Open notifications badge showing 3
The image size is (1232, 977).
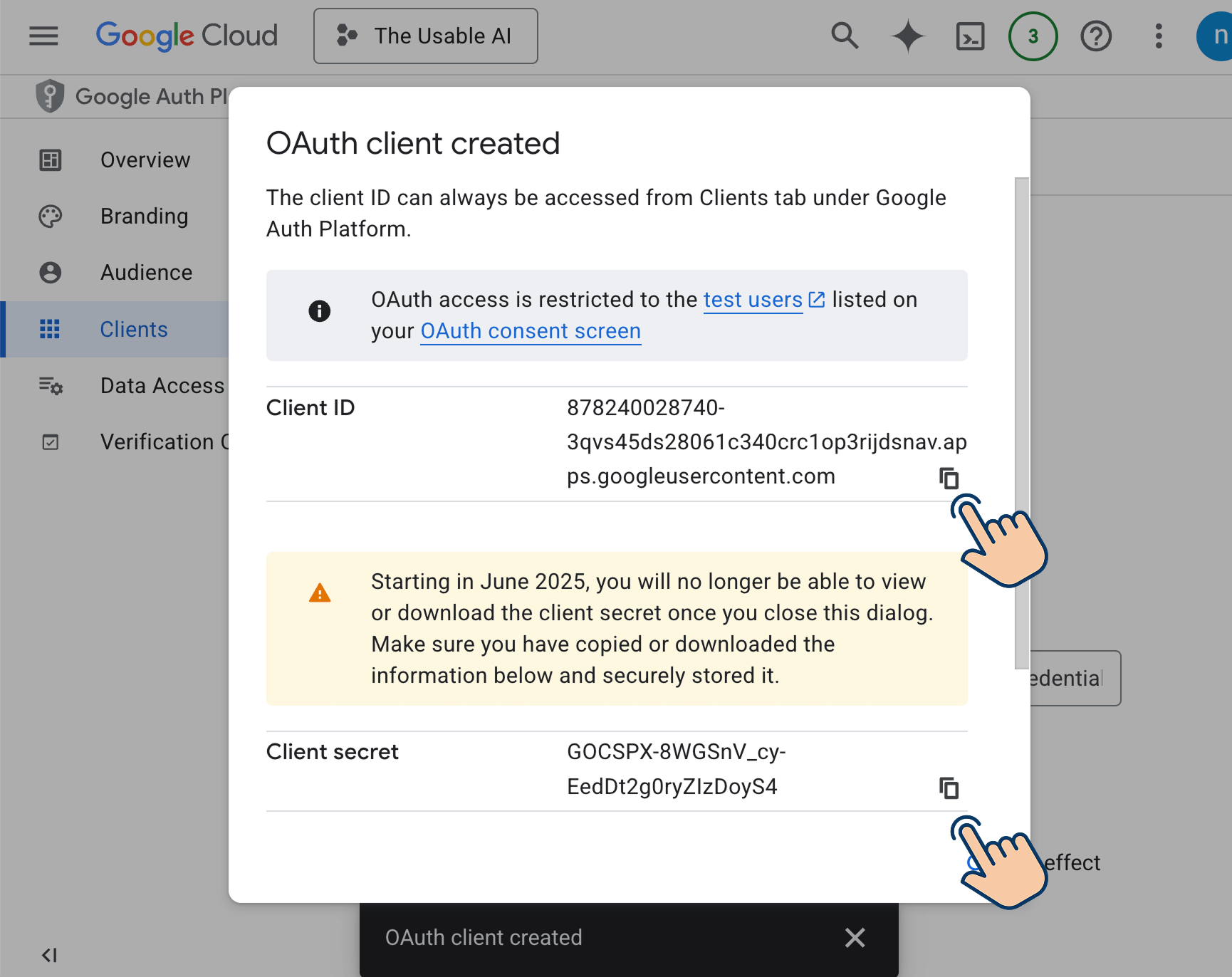tap(1033, 36)
